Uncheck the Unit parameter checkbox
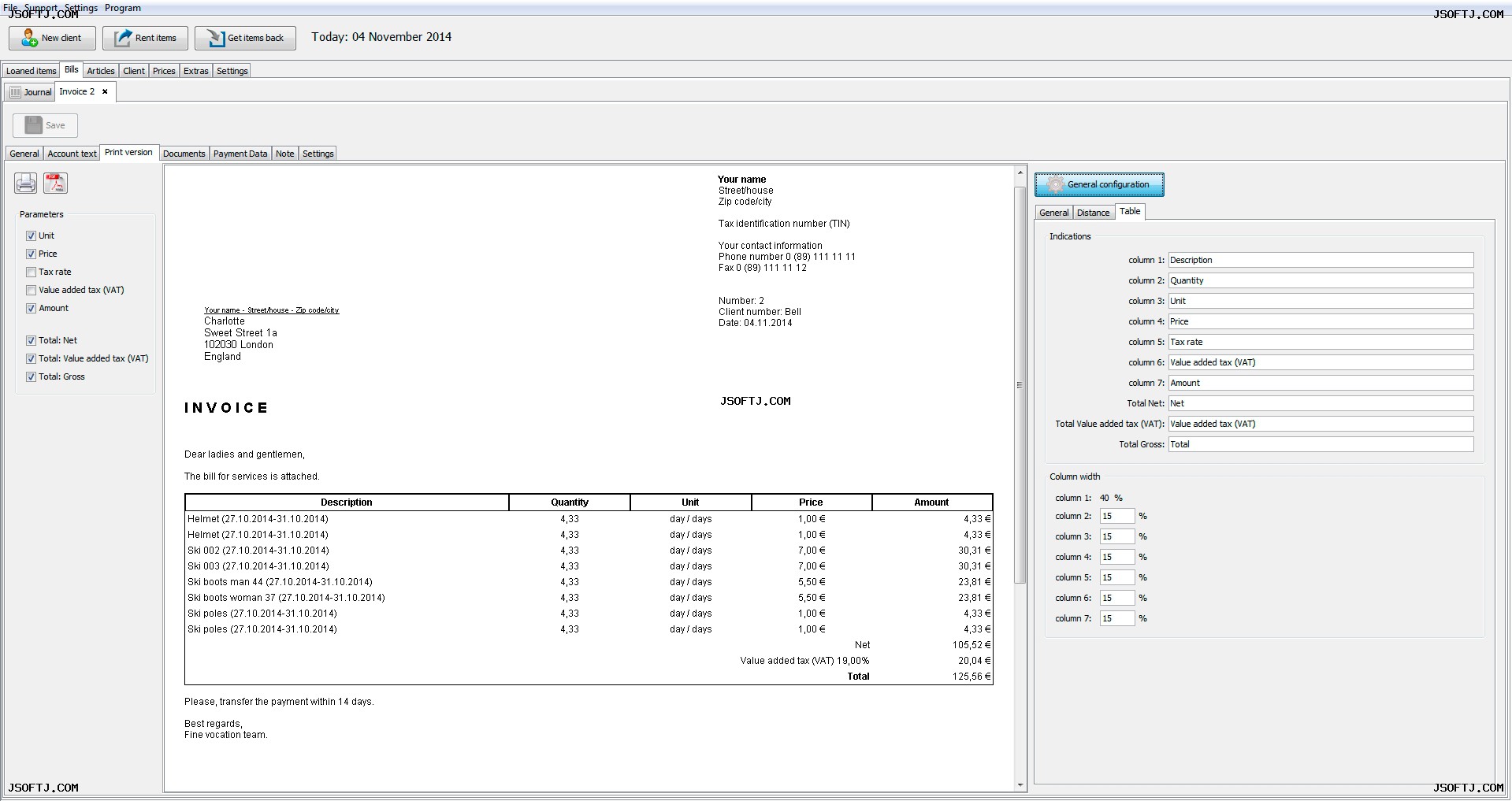This screenshot has width=1512, height=801. pos(32,235)
